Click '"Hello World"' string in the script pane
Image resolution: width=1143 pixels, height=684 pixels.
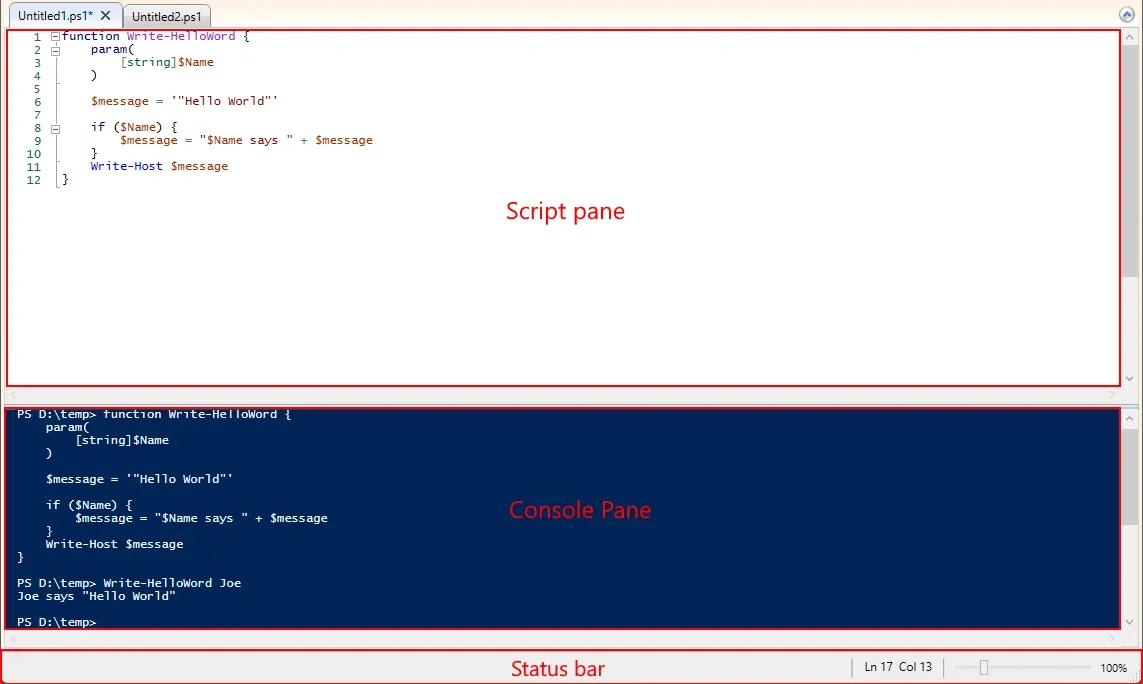[x=224, y=101]
